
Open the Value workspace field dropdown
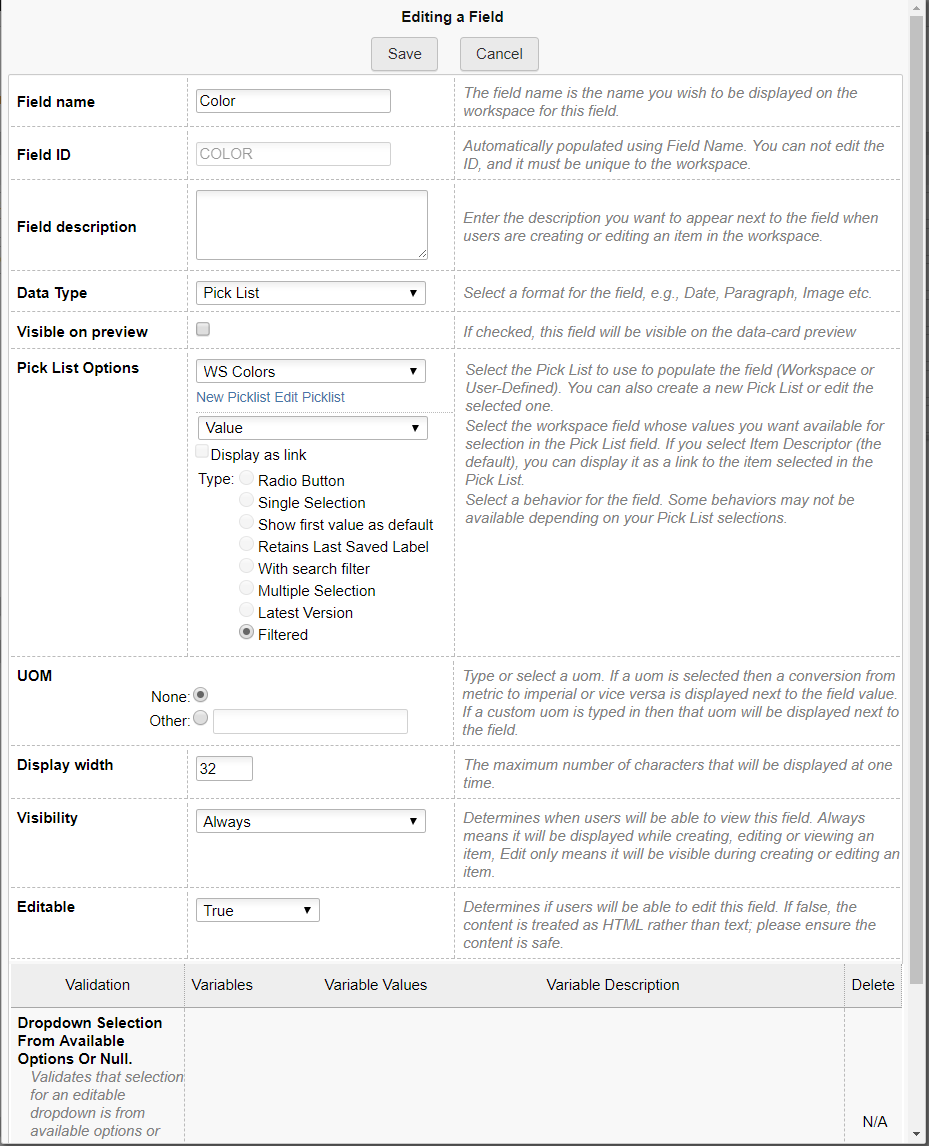point(312,427)
